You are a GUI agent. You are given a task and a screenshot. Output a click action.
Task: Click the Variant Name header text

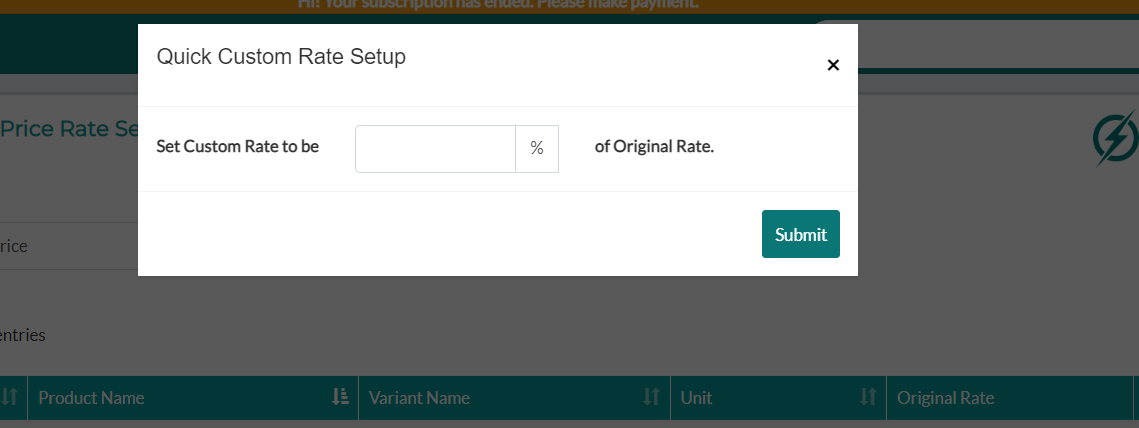pos(419,397)
